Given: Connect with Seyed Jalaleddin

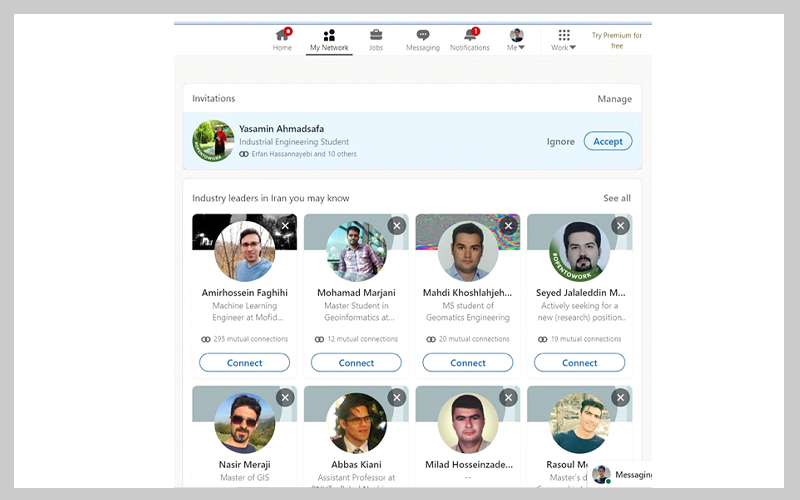Looking at the screenshot, I should pos(579,363).
